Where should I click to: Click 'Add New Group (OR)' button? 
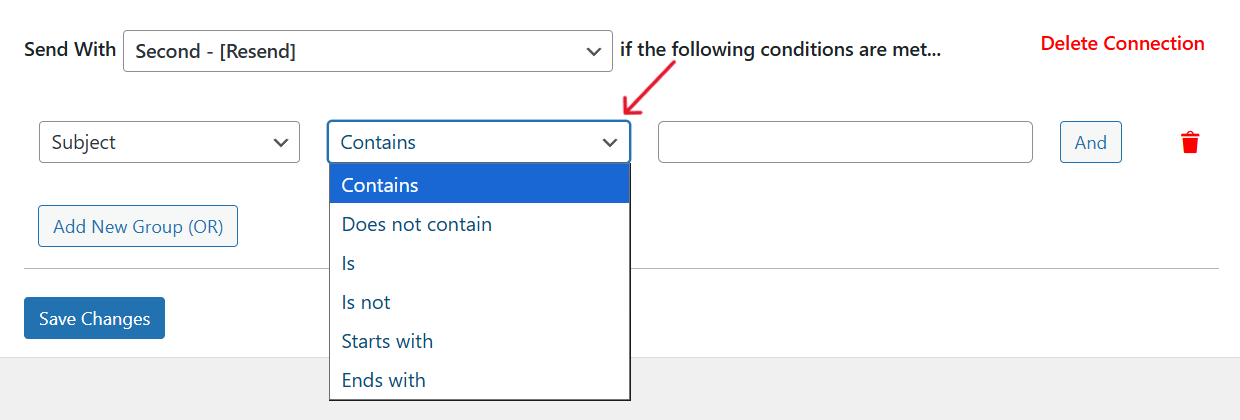[138, 227]
